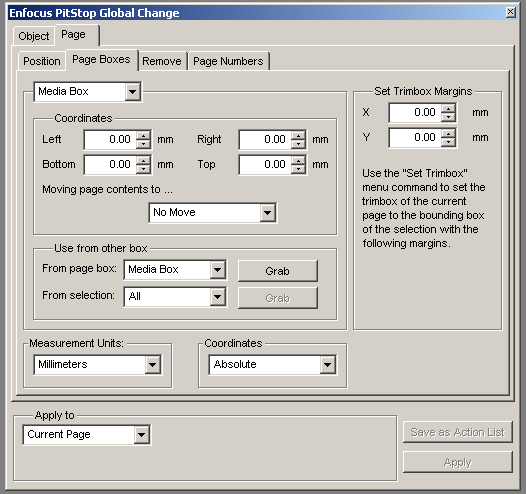
Task: Decrease Trimbox X margin with down arrow
Action: (x=448, y=117)
